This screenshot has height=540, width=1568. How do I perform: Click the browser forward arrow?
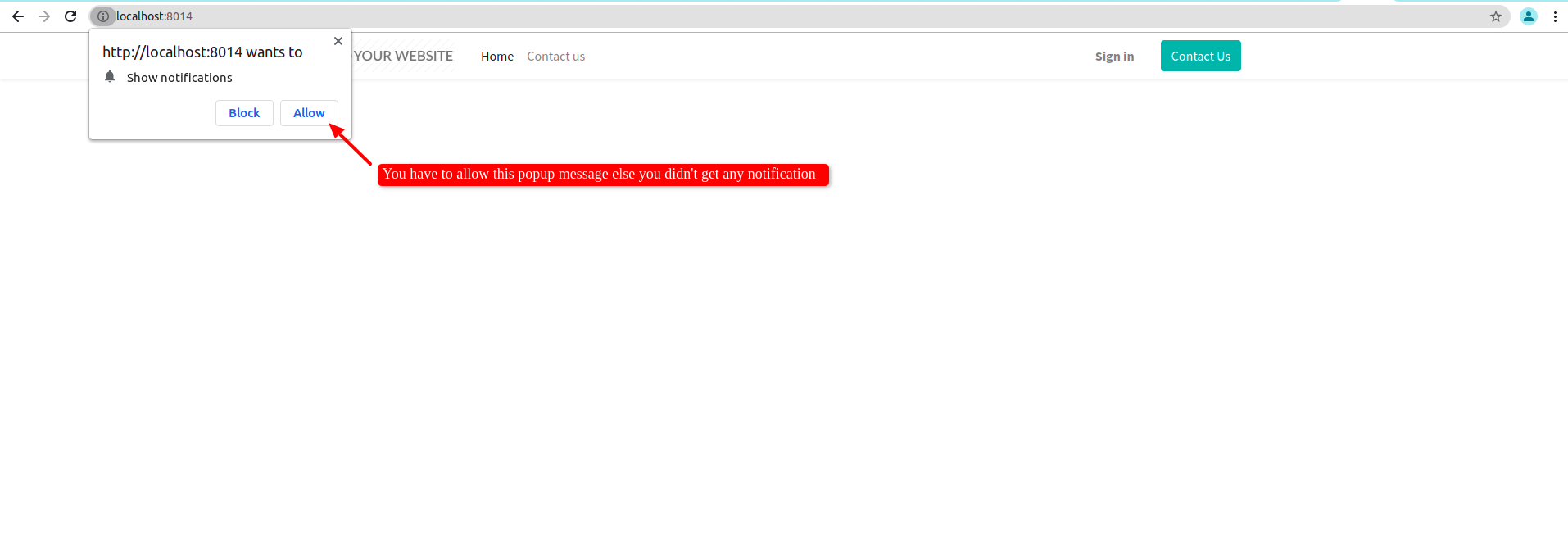click(44, 16)
